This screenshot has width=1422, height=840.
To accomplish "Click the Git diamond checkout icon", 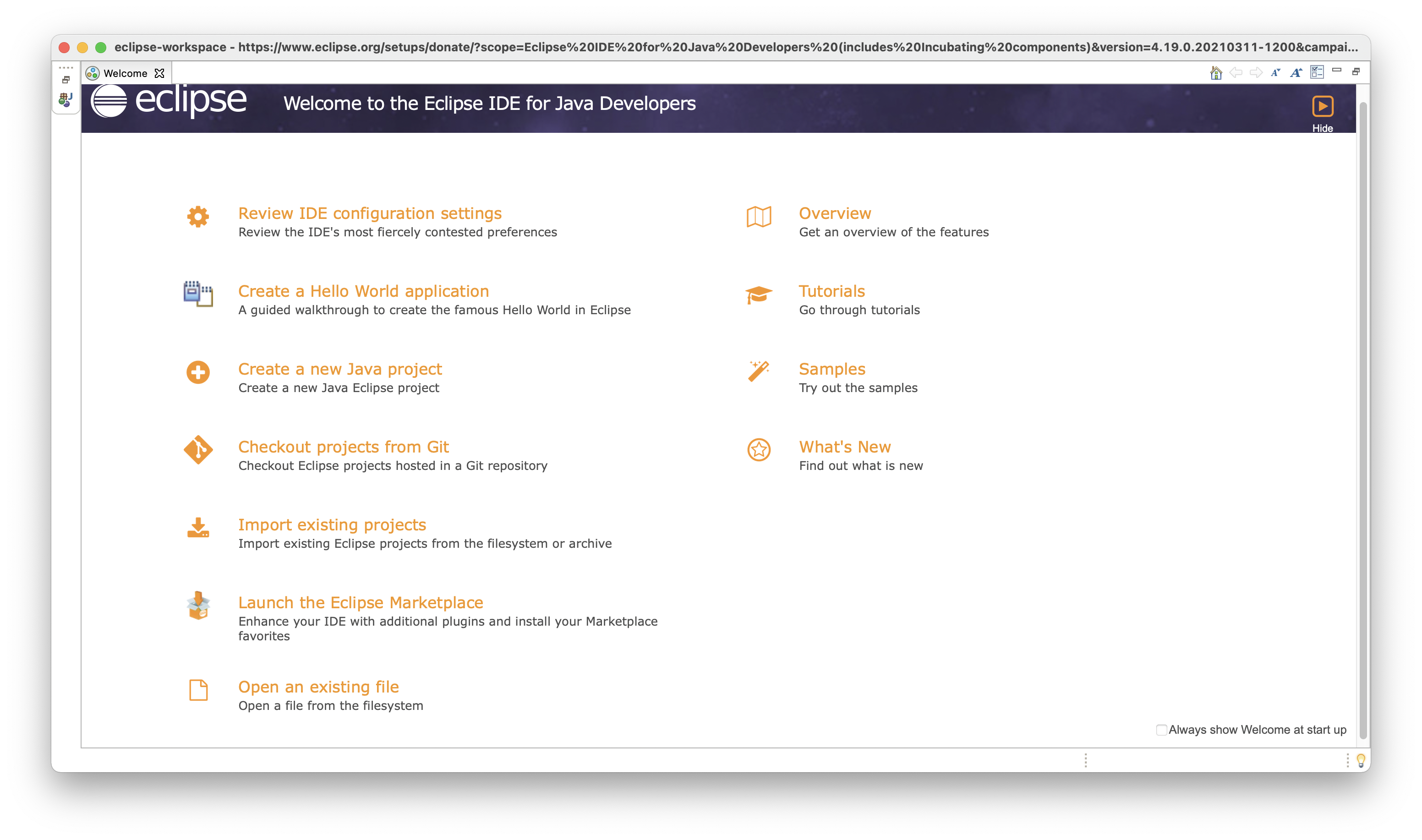I will coord(198,450).
